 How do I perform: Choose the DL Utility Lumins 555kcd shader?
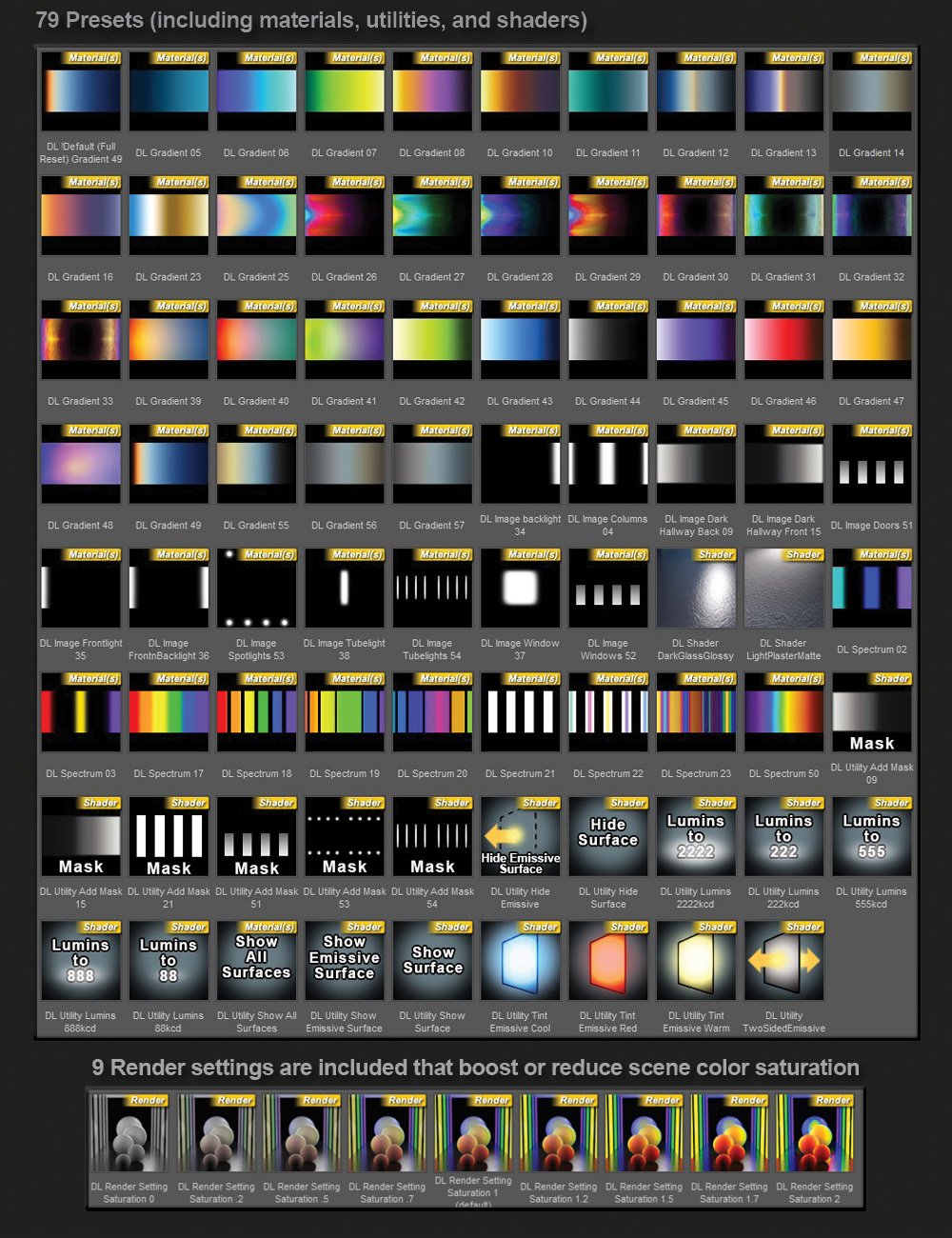(872, 836)
